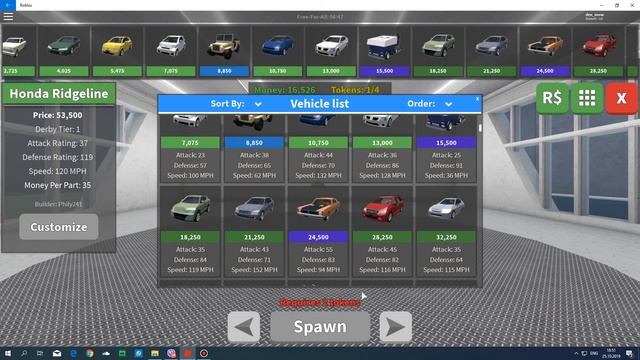Viewport: 640px width, 360px height.
Task: Expand the Sort By dropdown
Action: pos(258,104)
